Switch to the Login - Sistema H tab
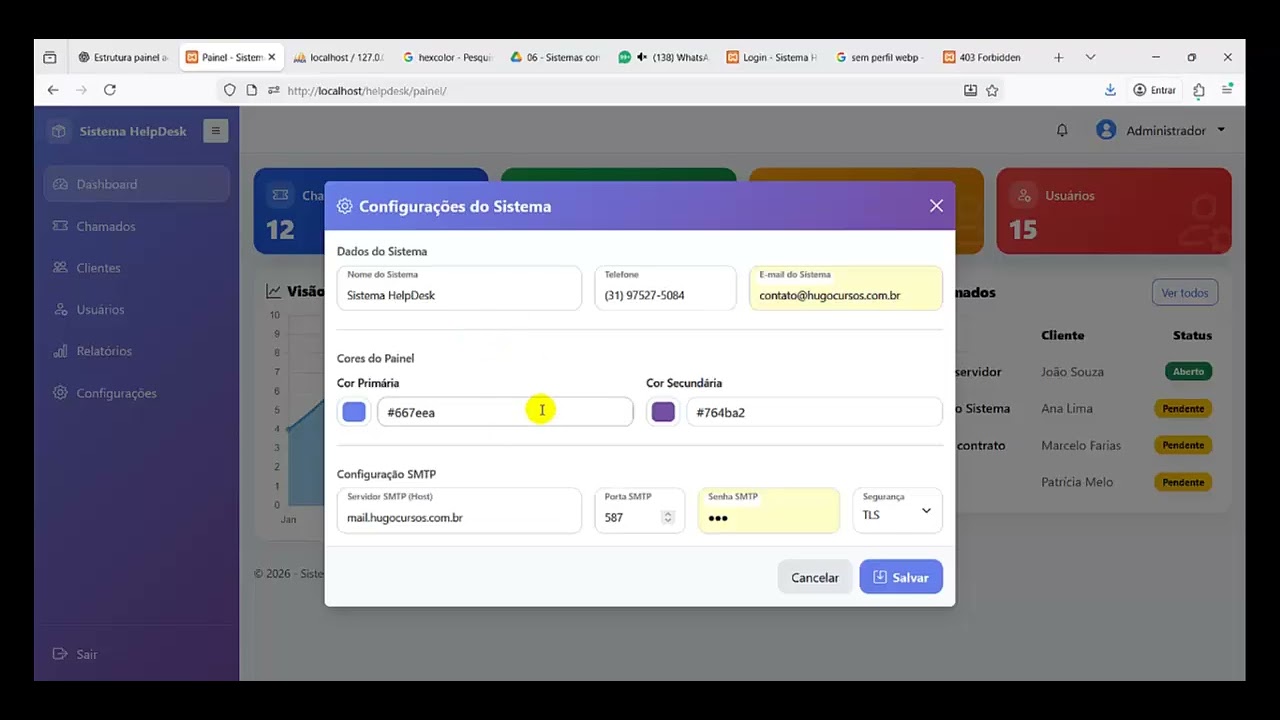The width and height of the screenshot is (1280, 720). (771, 57)
